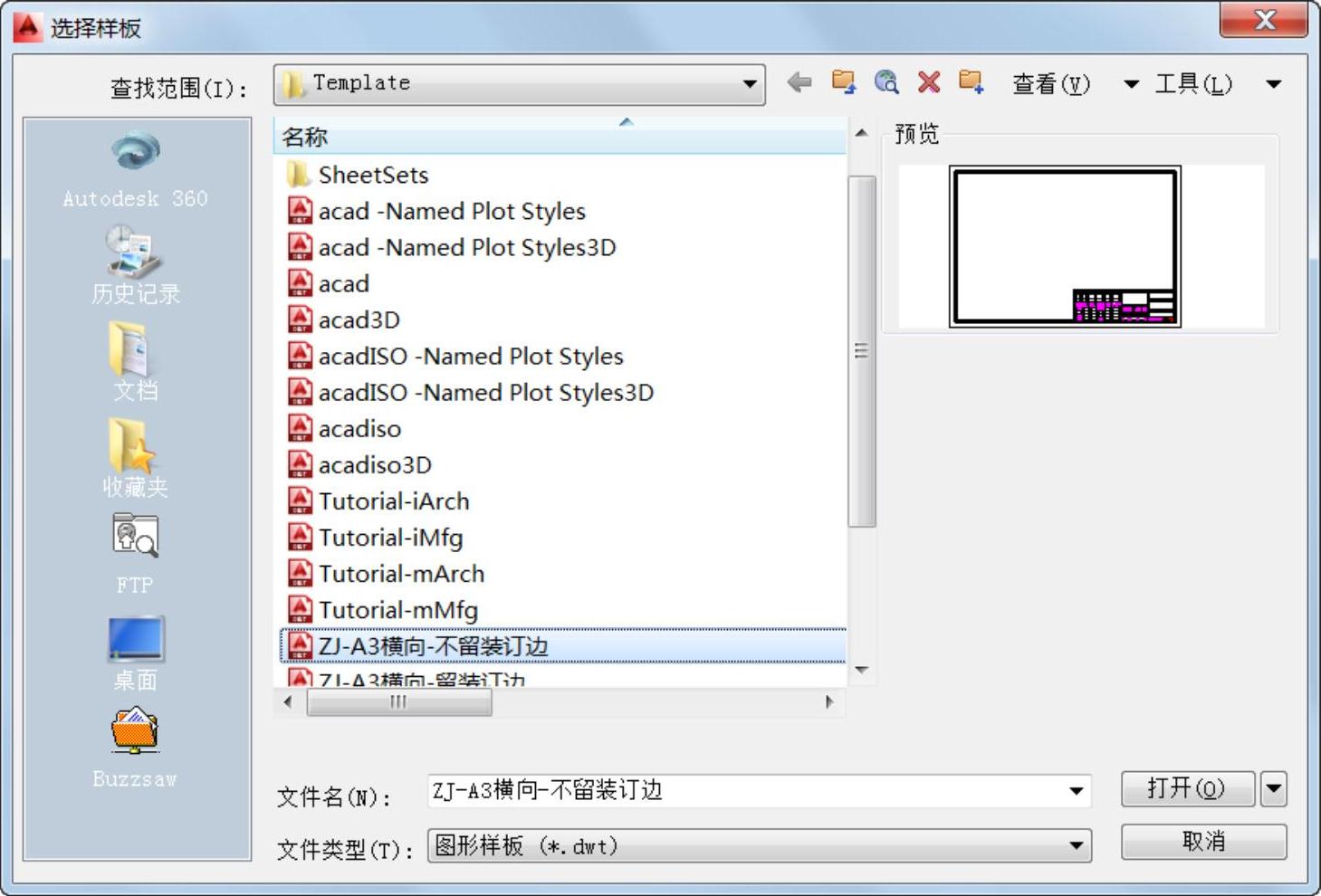
Task: Open the 文档 documents folder shortcut
Action: click(136, 363)
